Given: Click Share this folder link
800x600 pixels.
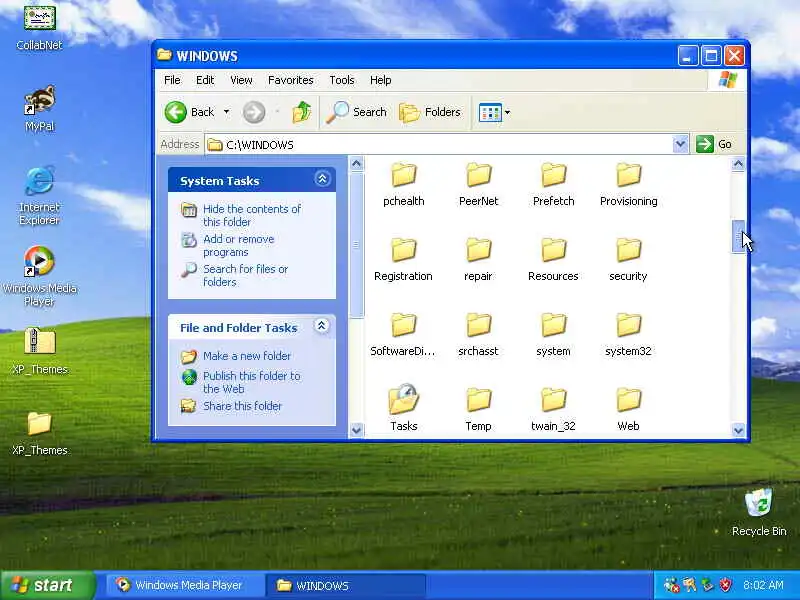Looking at the screenshot, I should 242,406.
